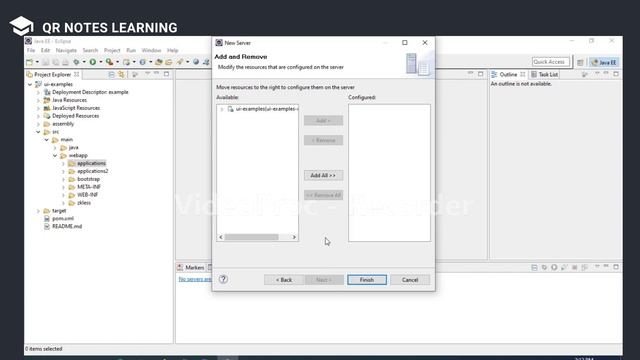Click the Debug bug icon in toolbar
The height and width of the screenshot is (360, 640).
(x=76, y=62)
